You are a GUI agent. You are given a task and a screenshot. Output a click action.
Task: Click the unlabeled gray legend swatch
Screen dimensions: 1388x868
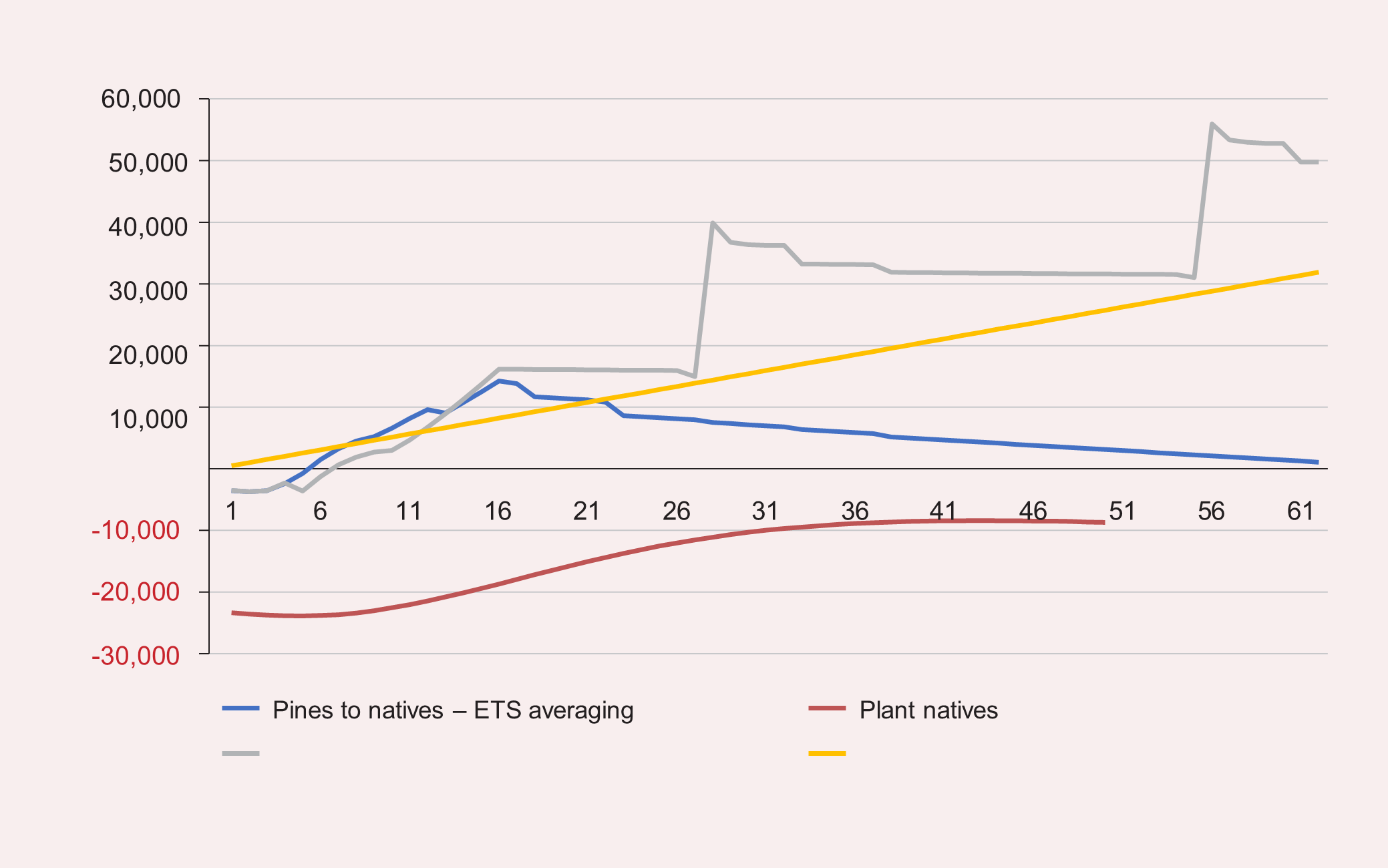coord(240,753)
